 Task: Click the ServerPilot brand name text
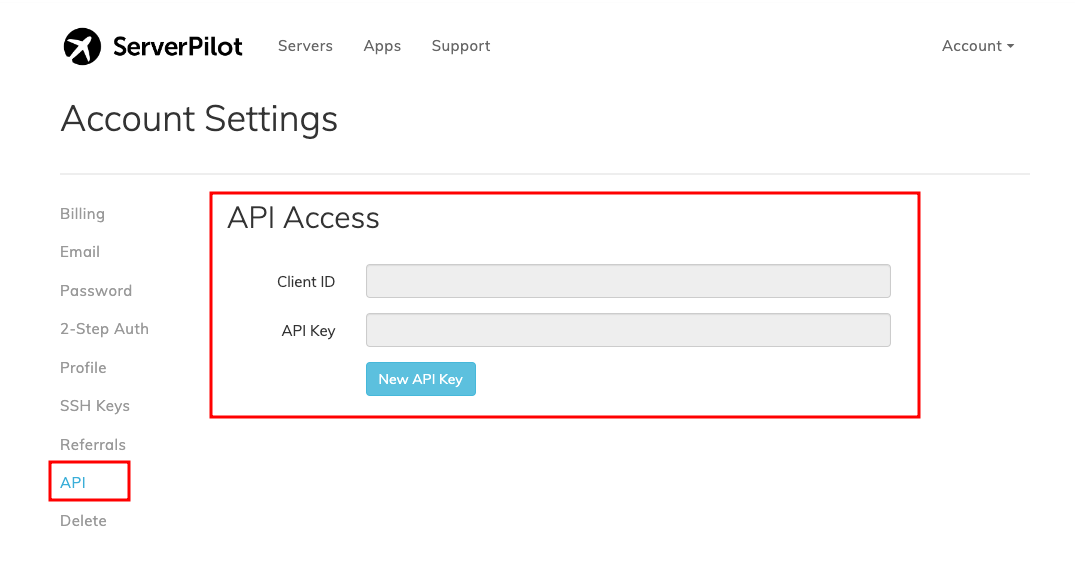tap(178, 47)
